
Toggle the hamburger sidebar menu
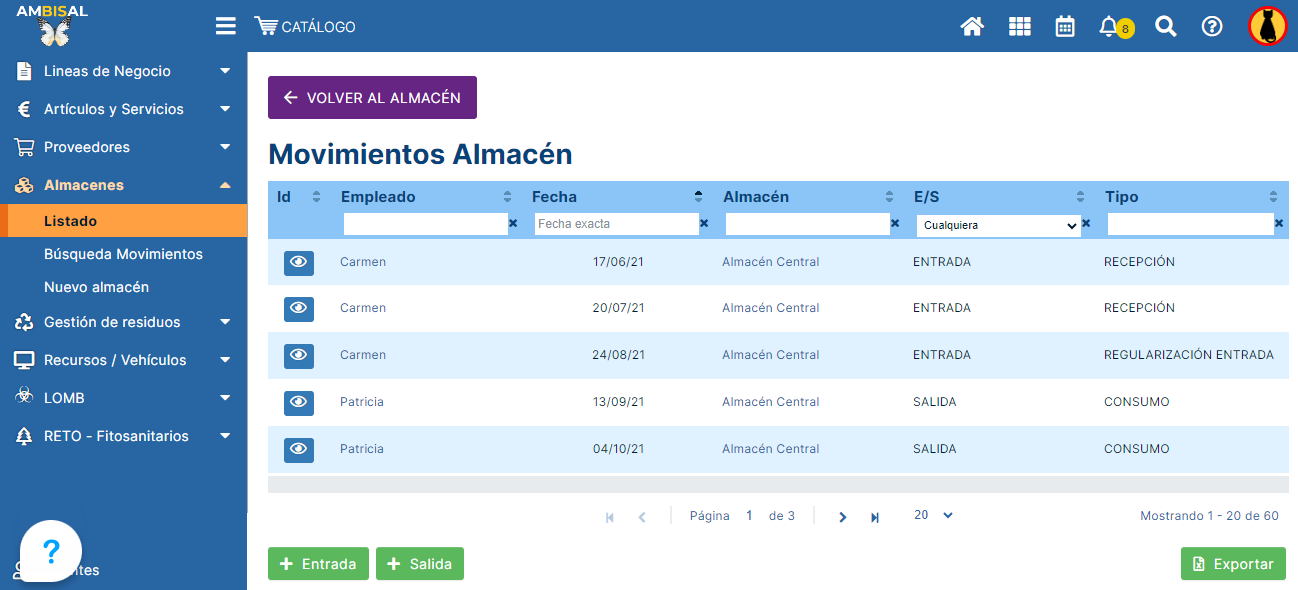(x=226, y=27)
